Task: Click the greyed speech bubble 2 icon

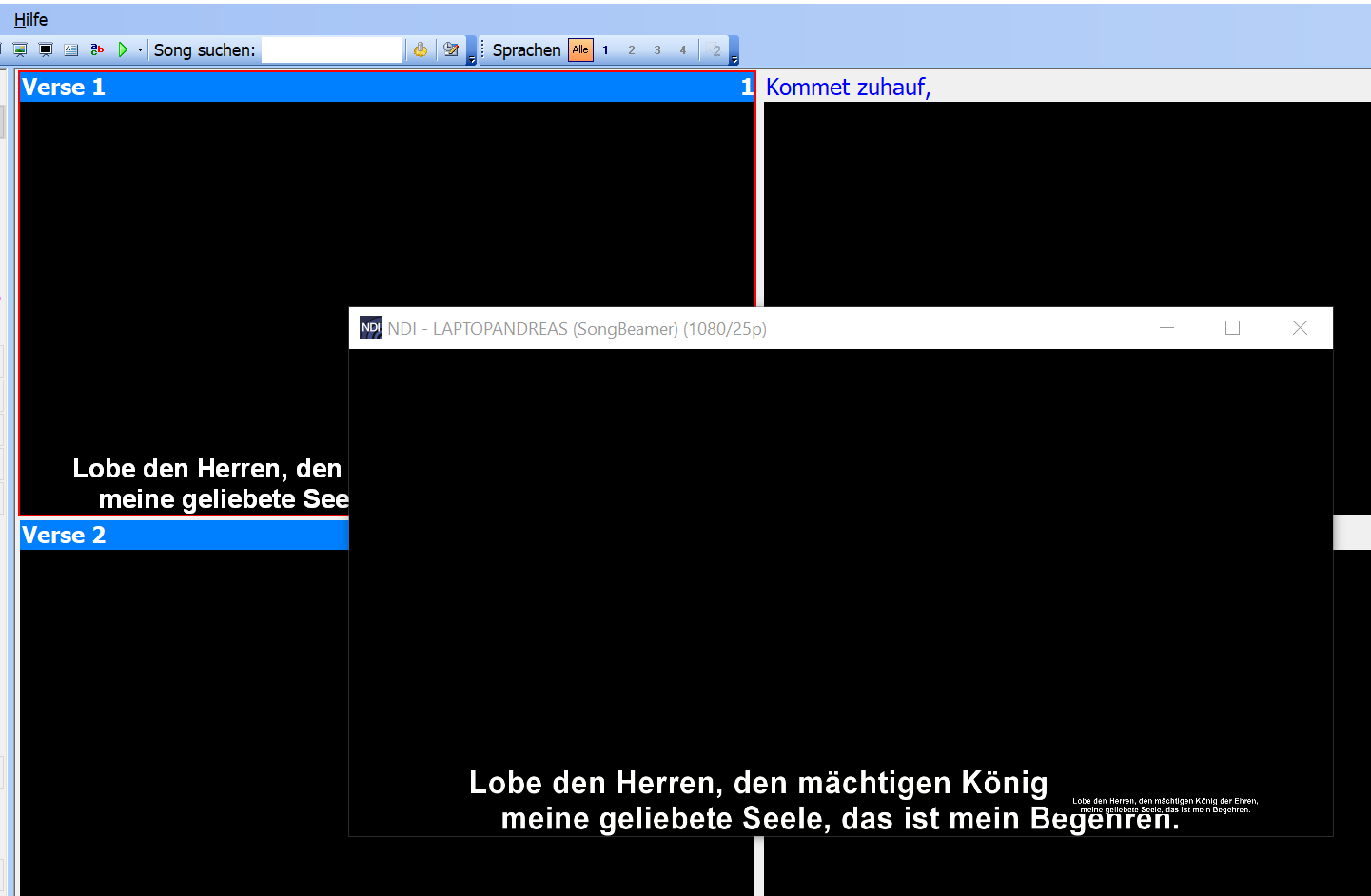Action: tap(715, 50)
